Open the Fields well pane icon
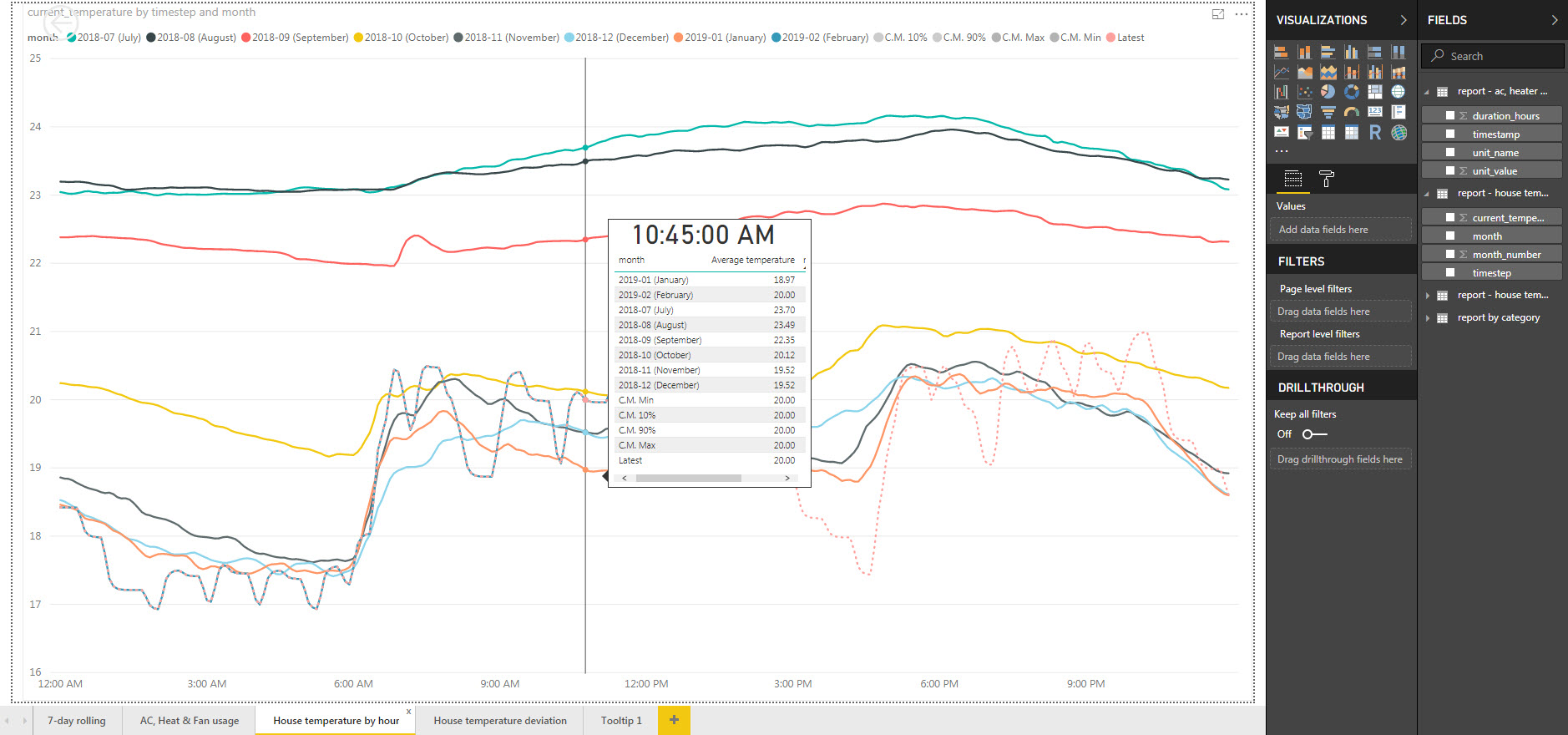This screenshot has width=1568, height=735. pos(1292,178)
